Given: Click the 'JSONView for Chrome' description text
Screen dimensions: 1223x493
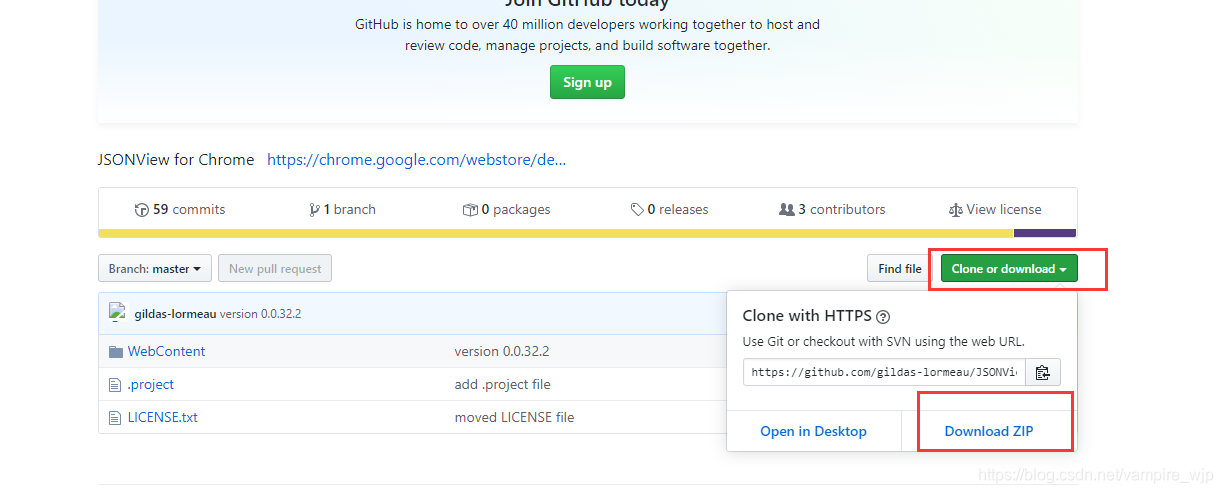Looking at the screenshot, I should tap(176, 159).
